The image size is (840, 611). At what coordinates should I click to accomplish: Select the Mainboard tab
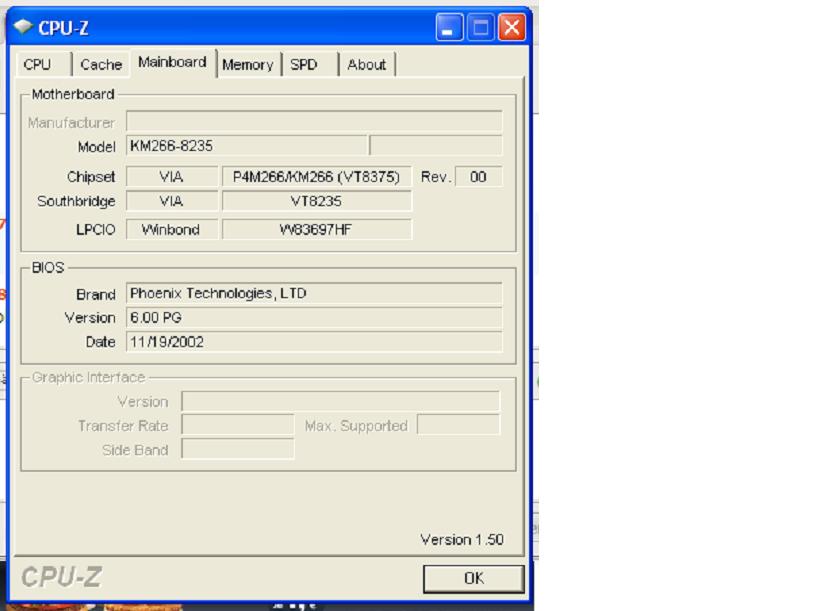(x=172, y=63)
